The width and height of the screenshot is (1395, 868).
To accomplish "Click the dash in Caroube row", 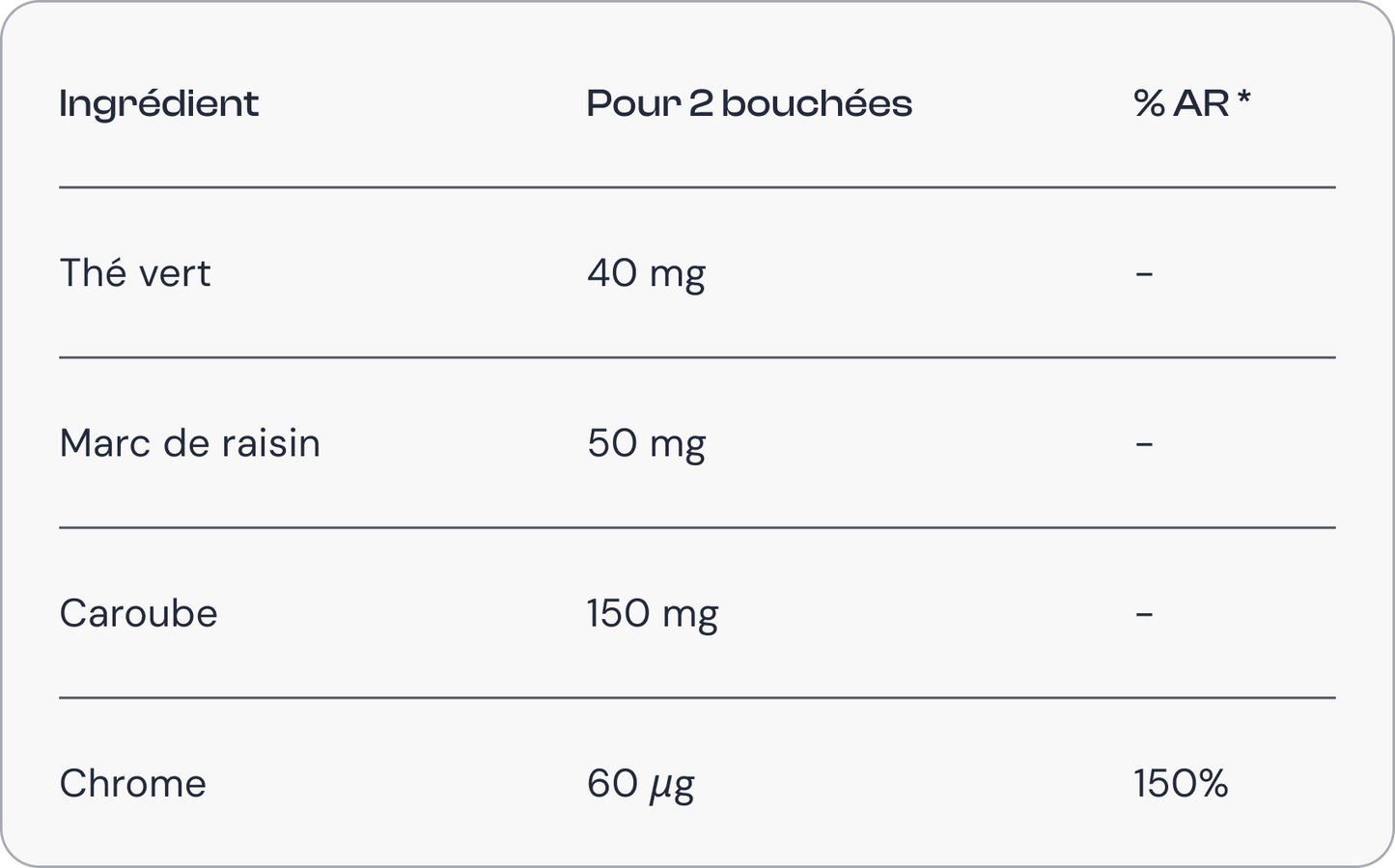I will point(1144,614).
